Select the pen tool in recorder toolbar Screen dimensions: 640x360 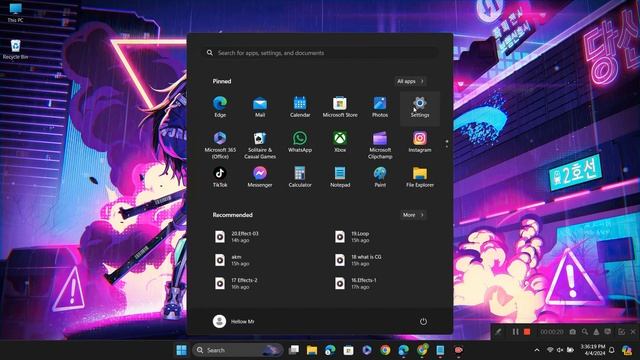498,332
